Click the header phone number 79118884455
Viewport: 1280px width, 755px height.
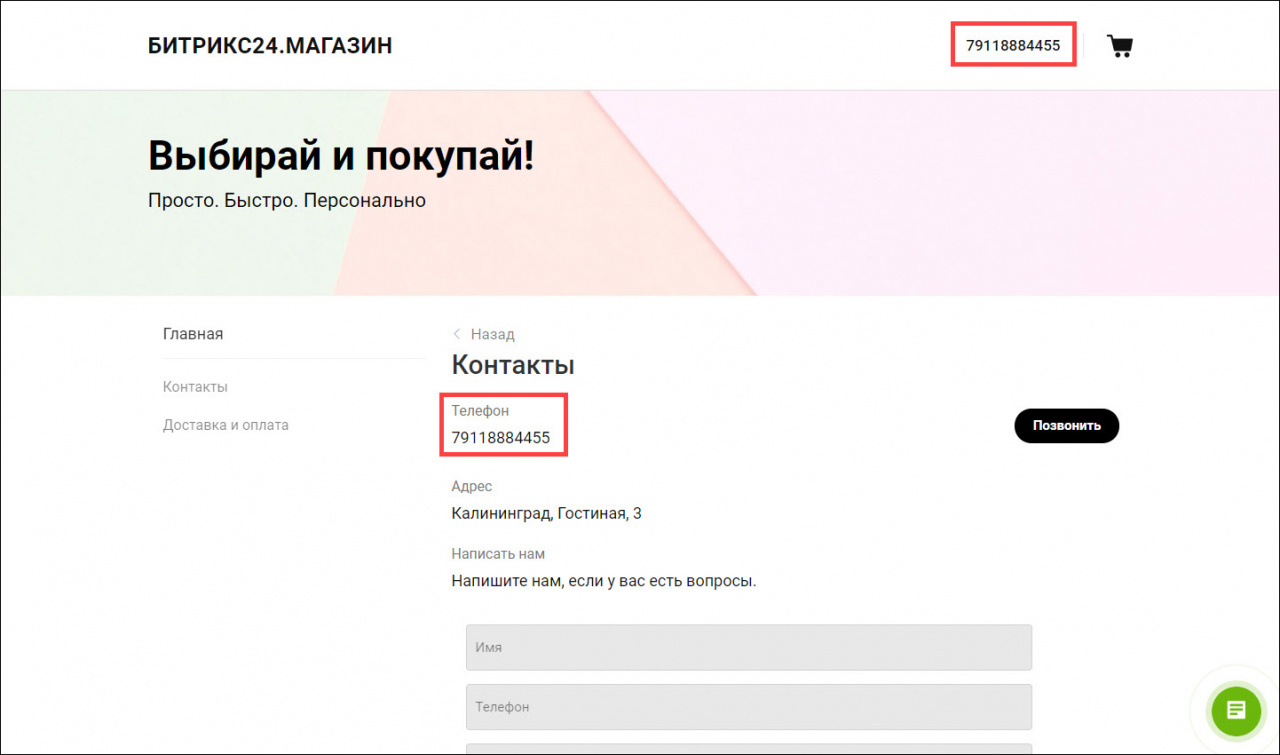click(x=1013, y=46)
